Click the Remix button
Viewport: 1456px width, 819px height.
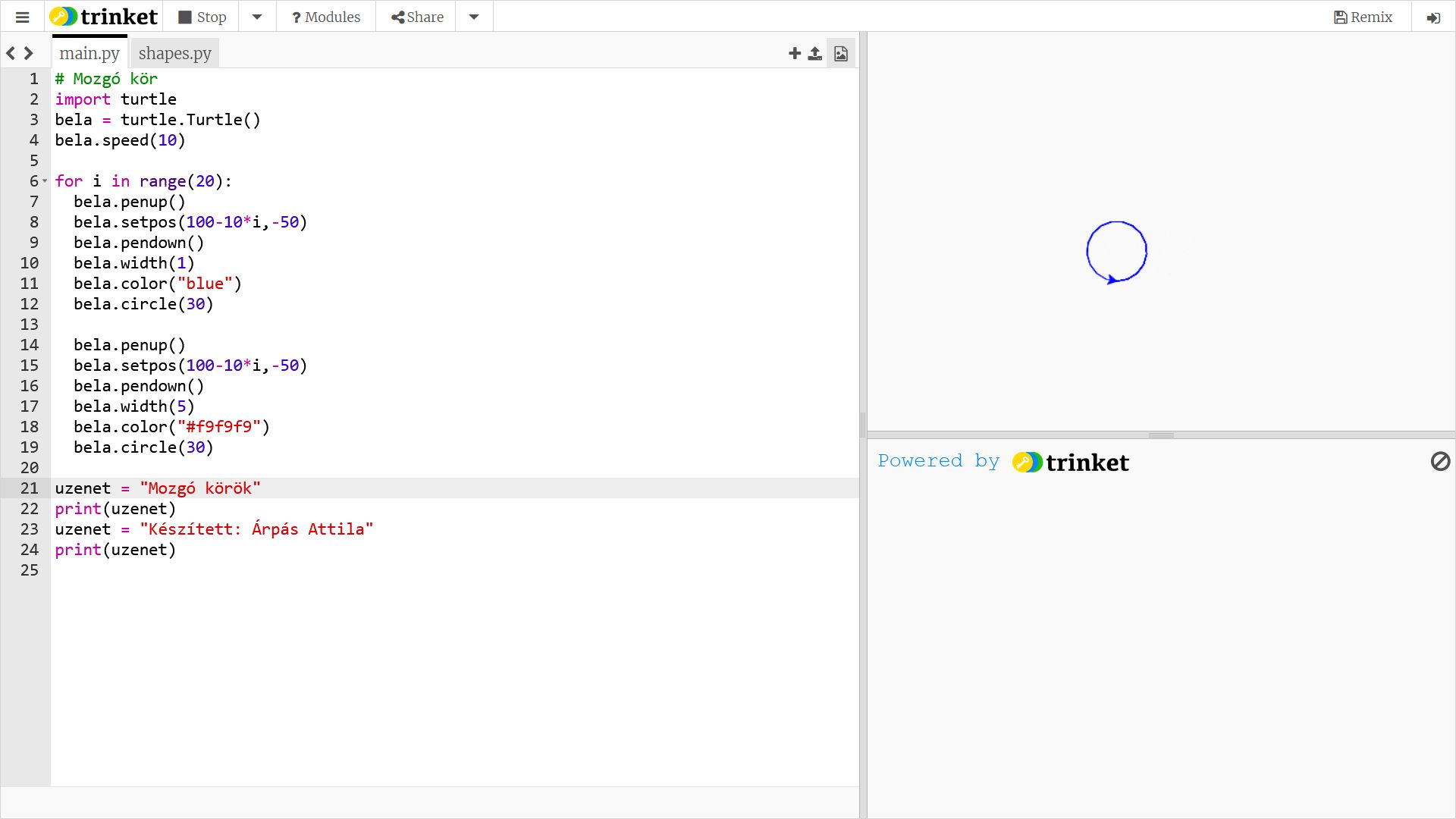click(x=1363, y=17)
